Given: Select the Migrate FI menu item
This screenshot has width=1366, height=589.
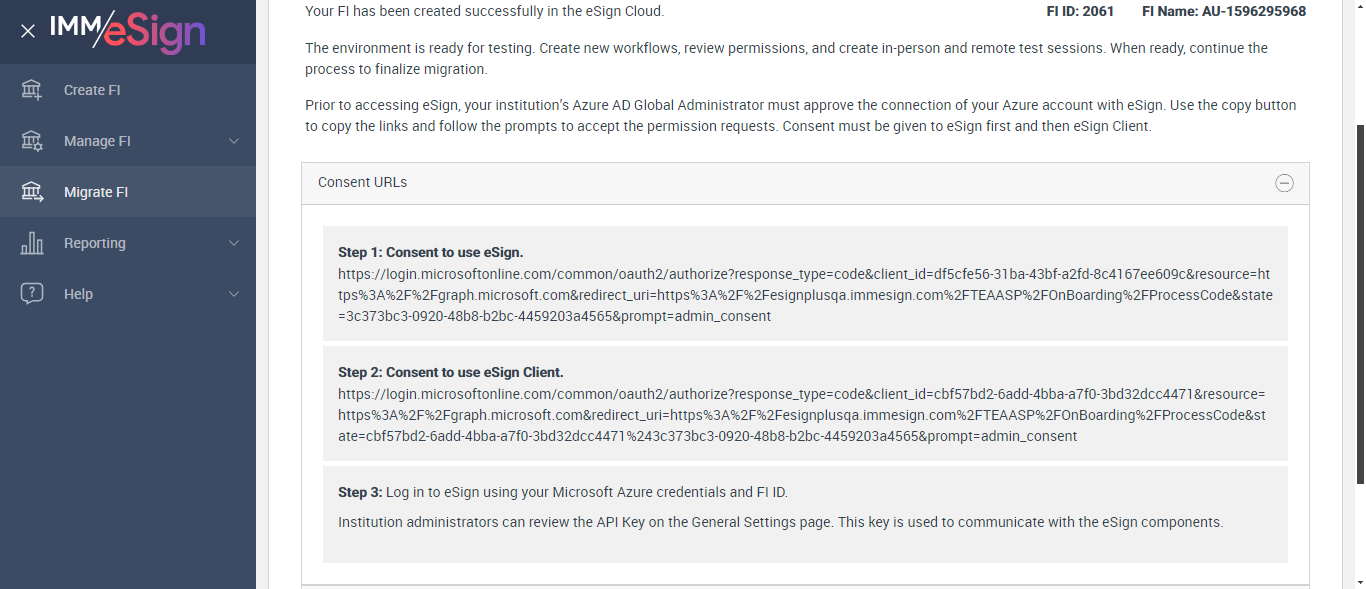Looking at the screenshot, I should (x=96, y=192).
